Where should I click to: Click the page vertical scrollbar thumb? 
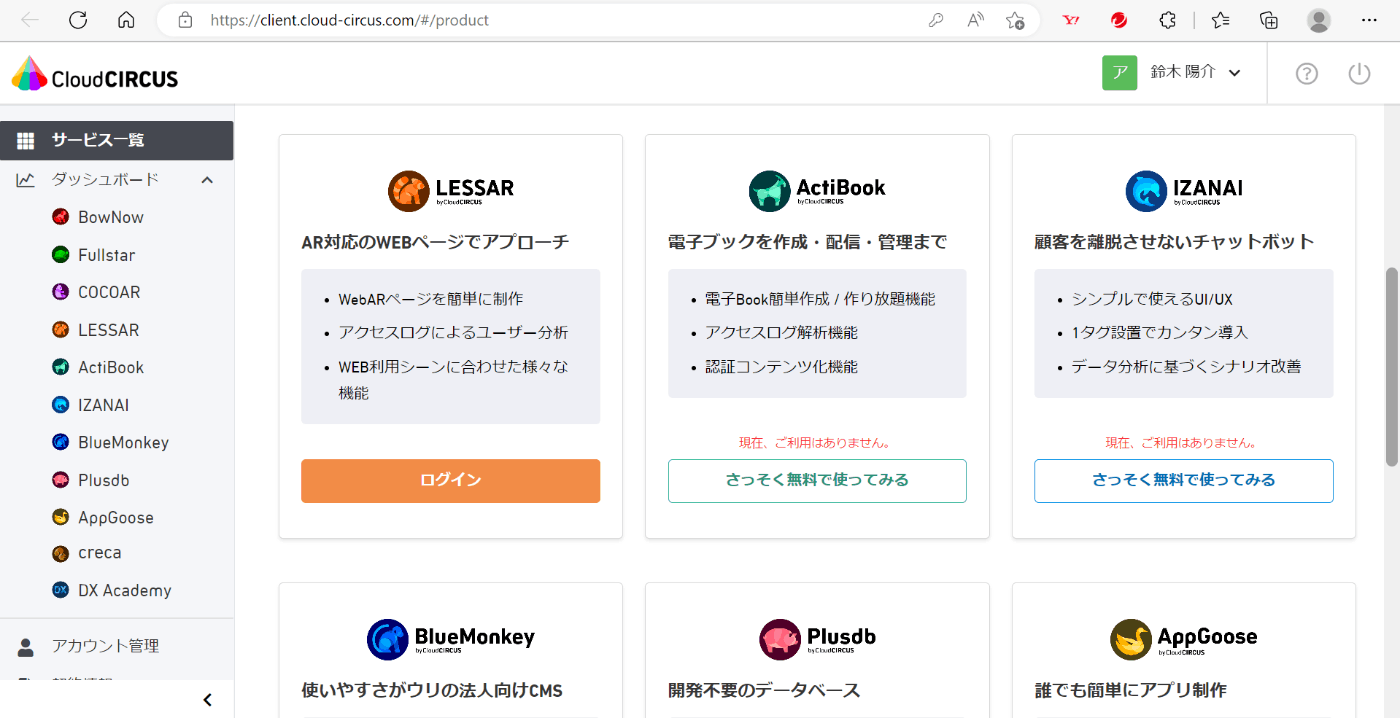click(x=1391, y=366)
